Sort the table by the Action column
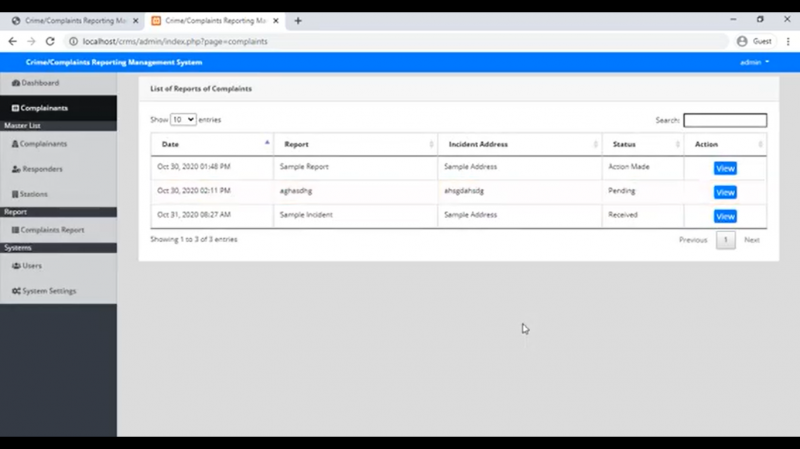 click(725, 144)
